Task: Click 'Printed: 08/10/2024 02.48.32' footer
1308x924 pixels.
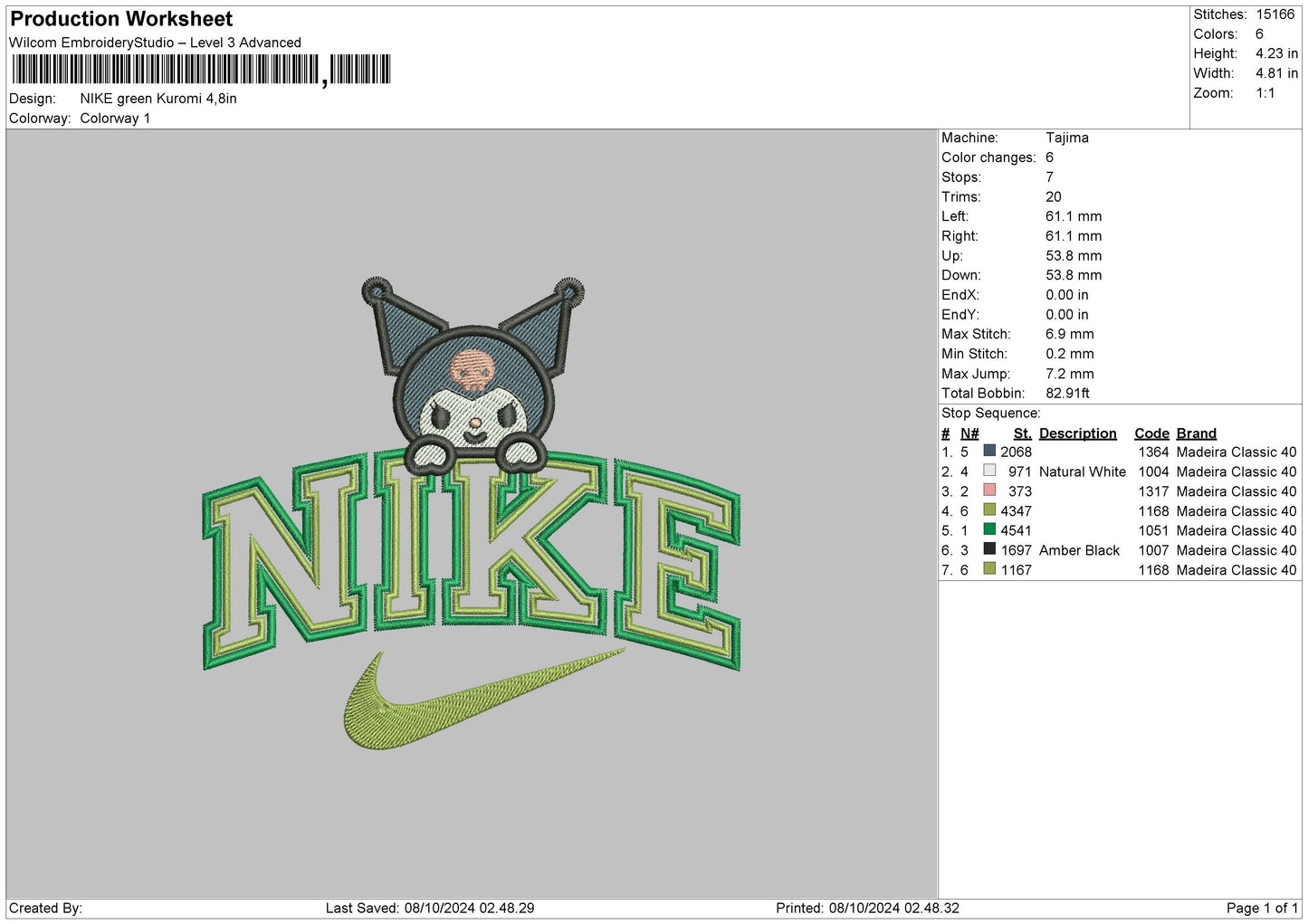Action: (x=867, y=908)
